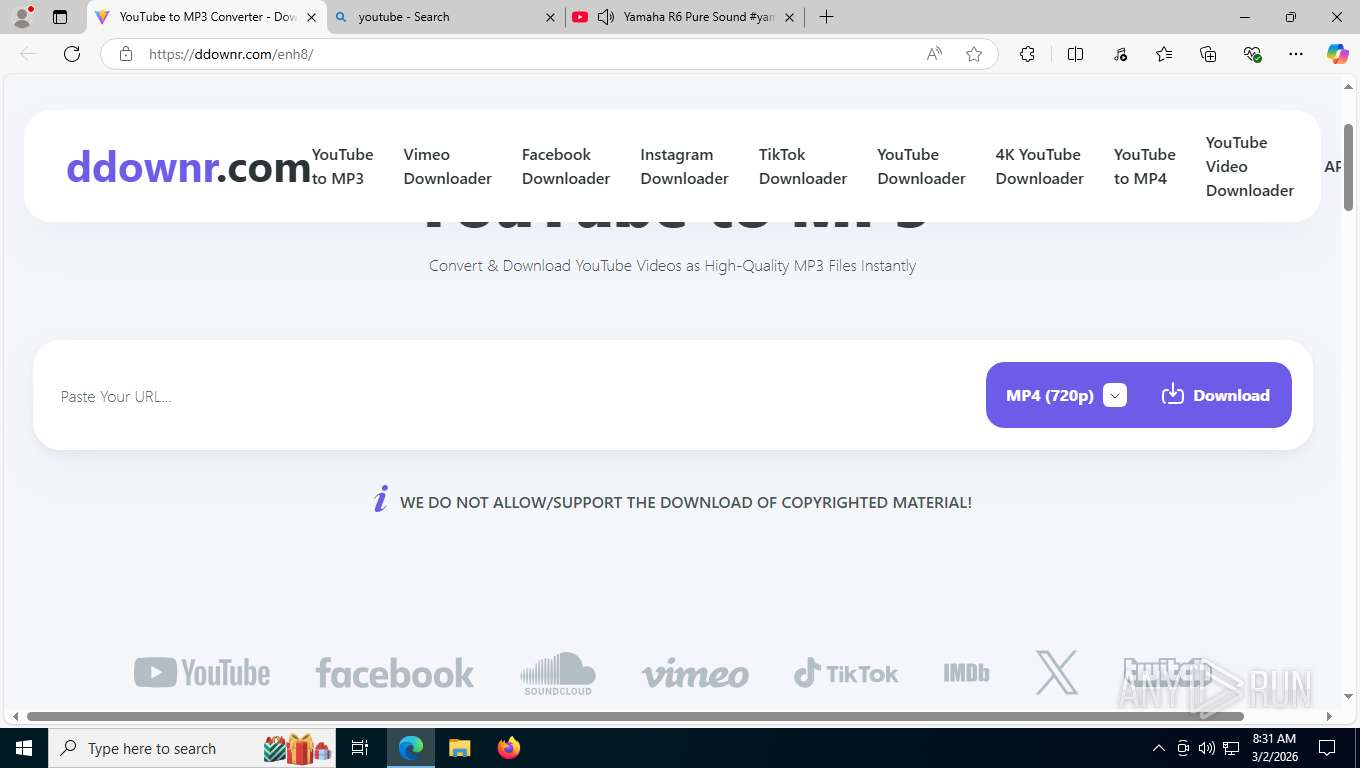Open Edge Settings and more menu
The image size is (1360, 768).
click(1296, 54)
